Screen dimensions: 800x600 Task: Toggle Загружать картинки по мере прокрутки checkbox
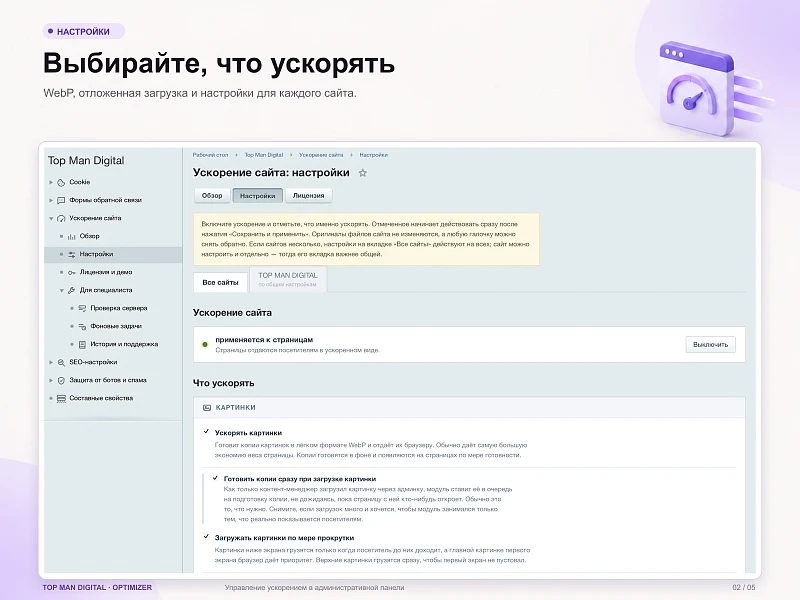tap(206, 537)
